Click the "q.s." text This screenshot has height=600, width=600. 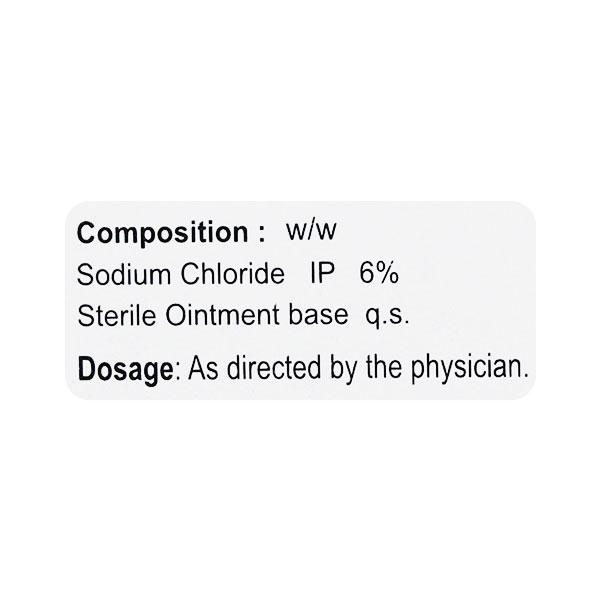(x=387, y=317)
